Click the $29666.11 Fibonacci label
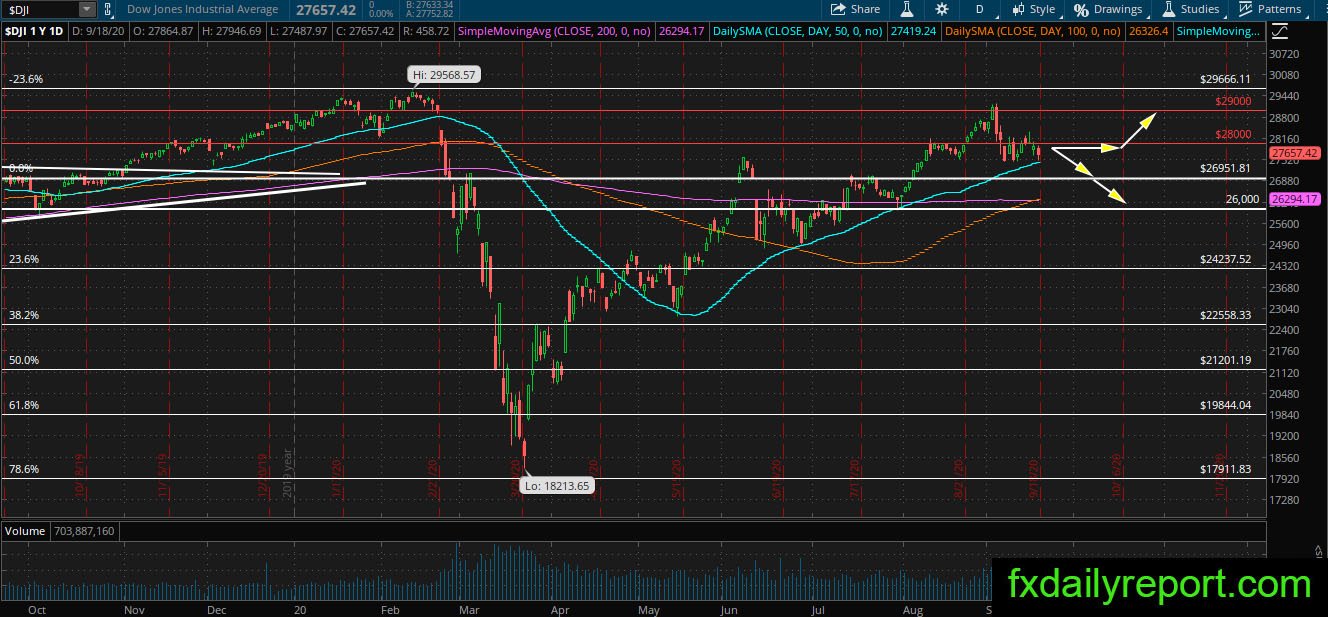 tap(1226, 78)
